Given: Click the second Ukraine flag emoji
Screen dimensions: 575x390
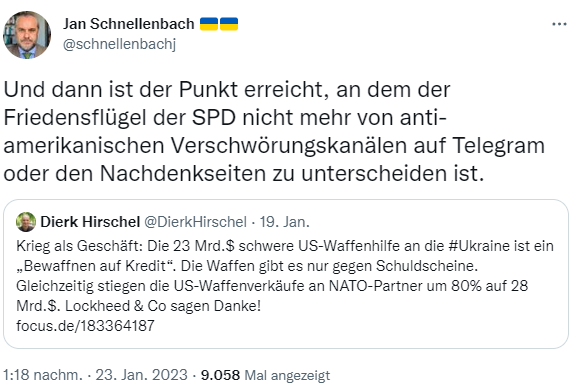Looking at the screenshot, I should pyautogui.click(x=229, y=24).
